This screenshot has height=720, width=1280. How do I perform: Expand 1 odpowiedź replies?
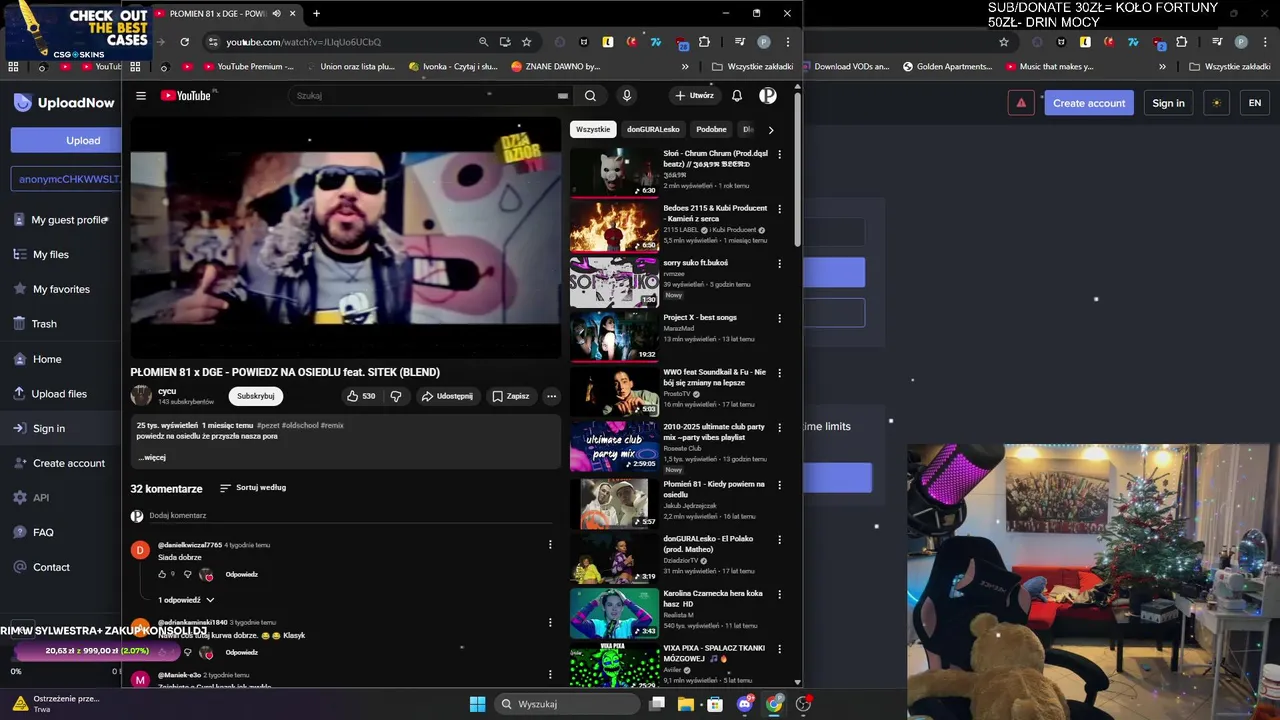[x=186, y=600]
